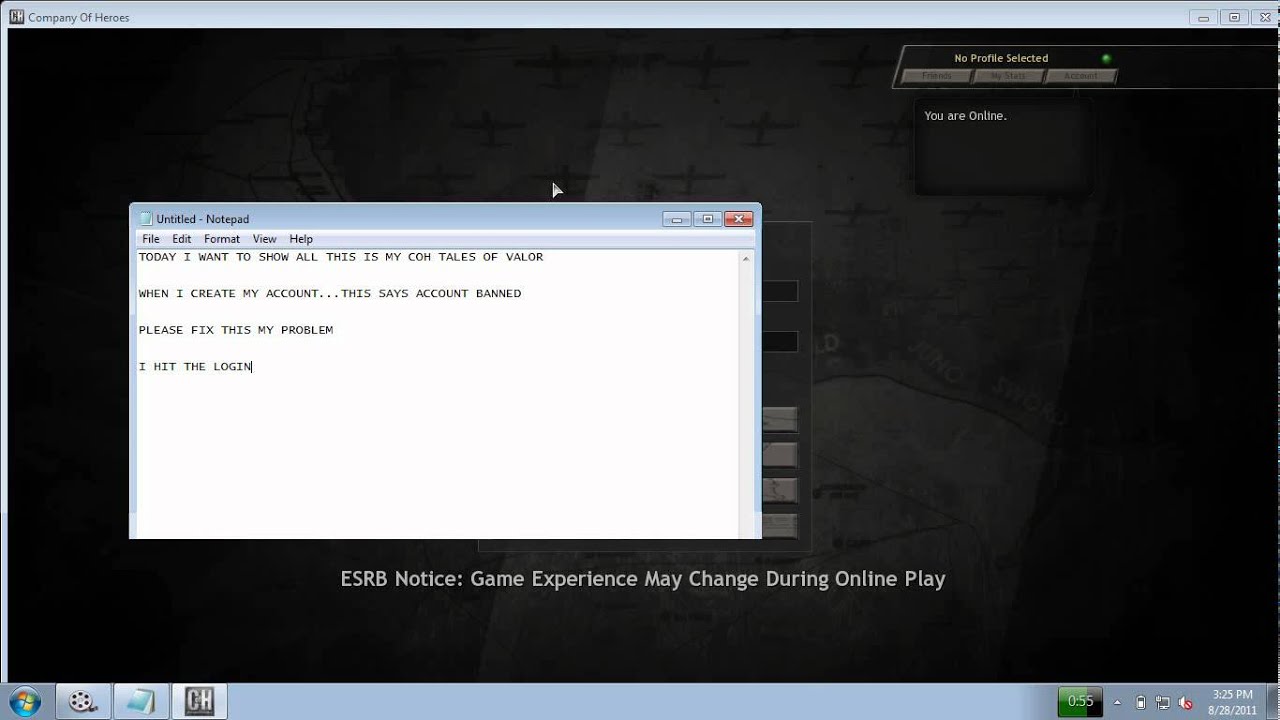1280x720 pixels.
Task: Open the Notepad Edit menu
Action: pos(181,239)
